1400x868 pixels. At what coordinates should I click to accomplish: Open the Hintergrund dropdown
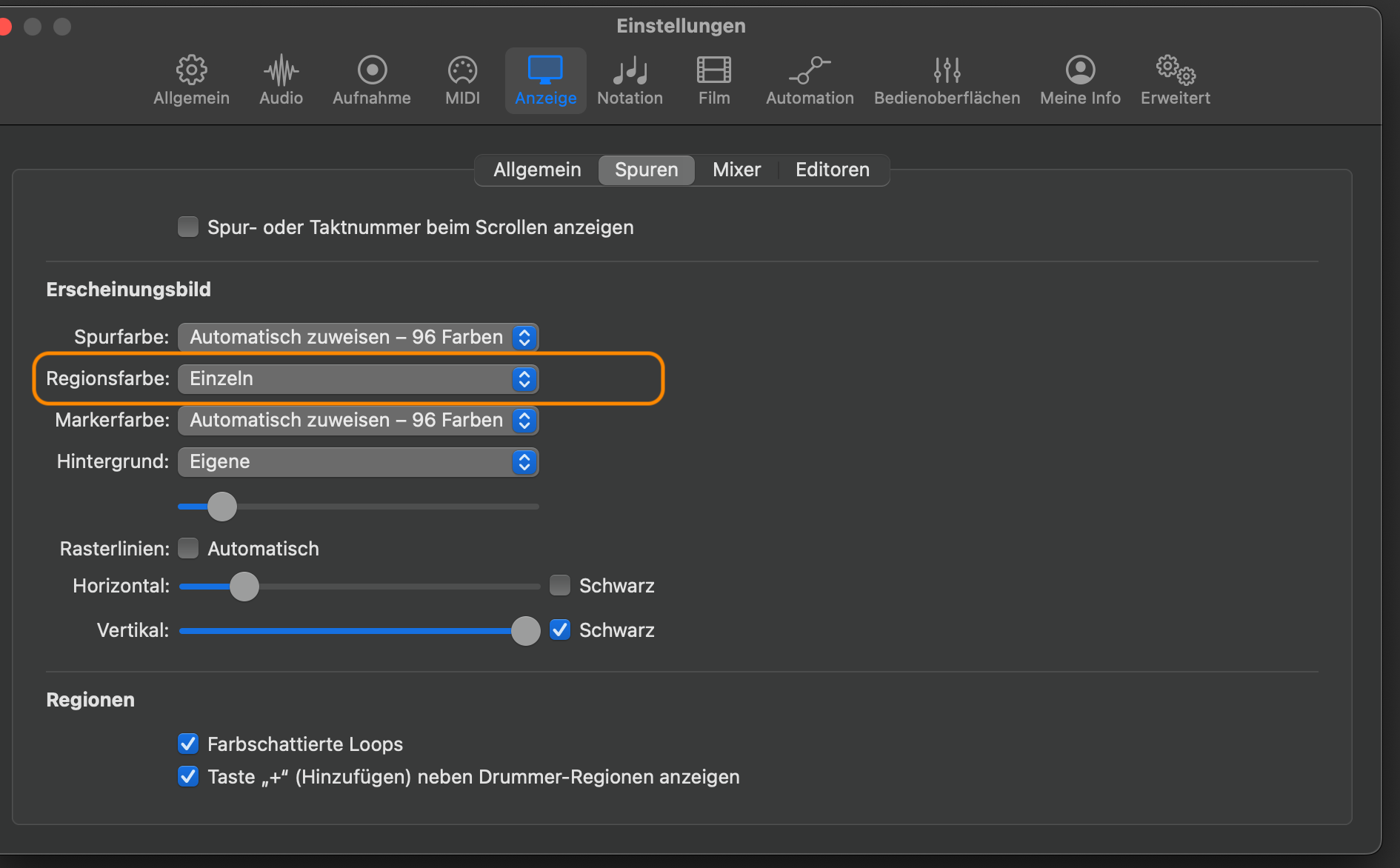tap(358, 461)
